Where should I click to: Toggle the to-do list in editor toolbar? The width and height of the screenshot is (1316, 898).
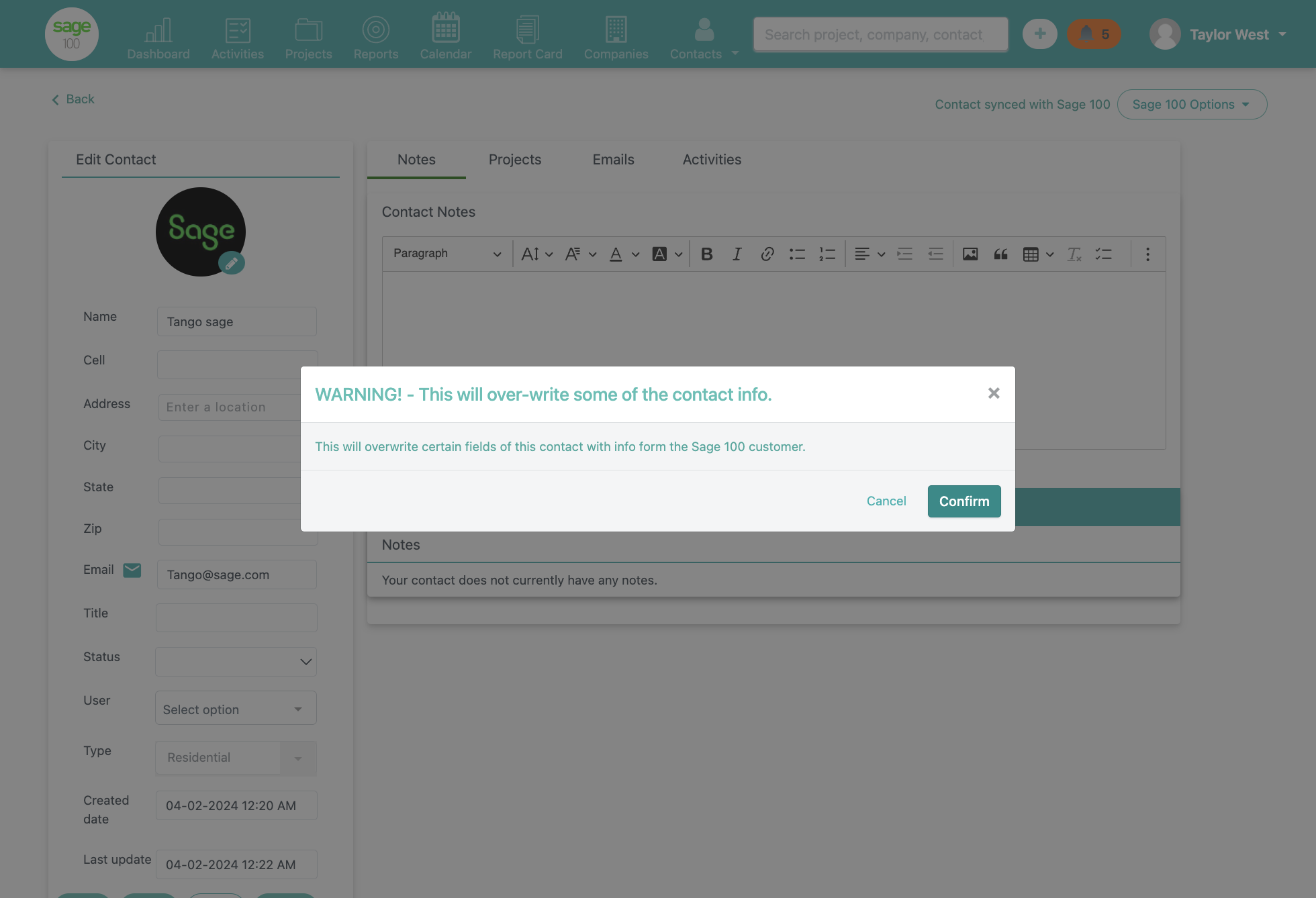click(x=1104, y=254)
